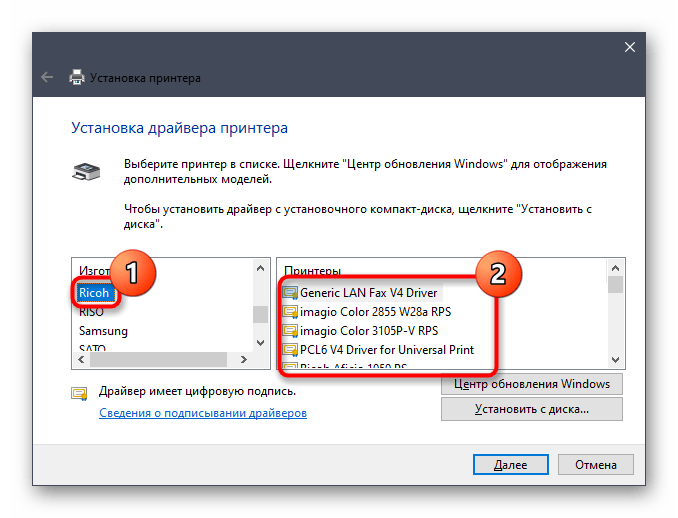Open the driver signing information link
Viewport: 678px width, 518px height.
[202, 412]
